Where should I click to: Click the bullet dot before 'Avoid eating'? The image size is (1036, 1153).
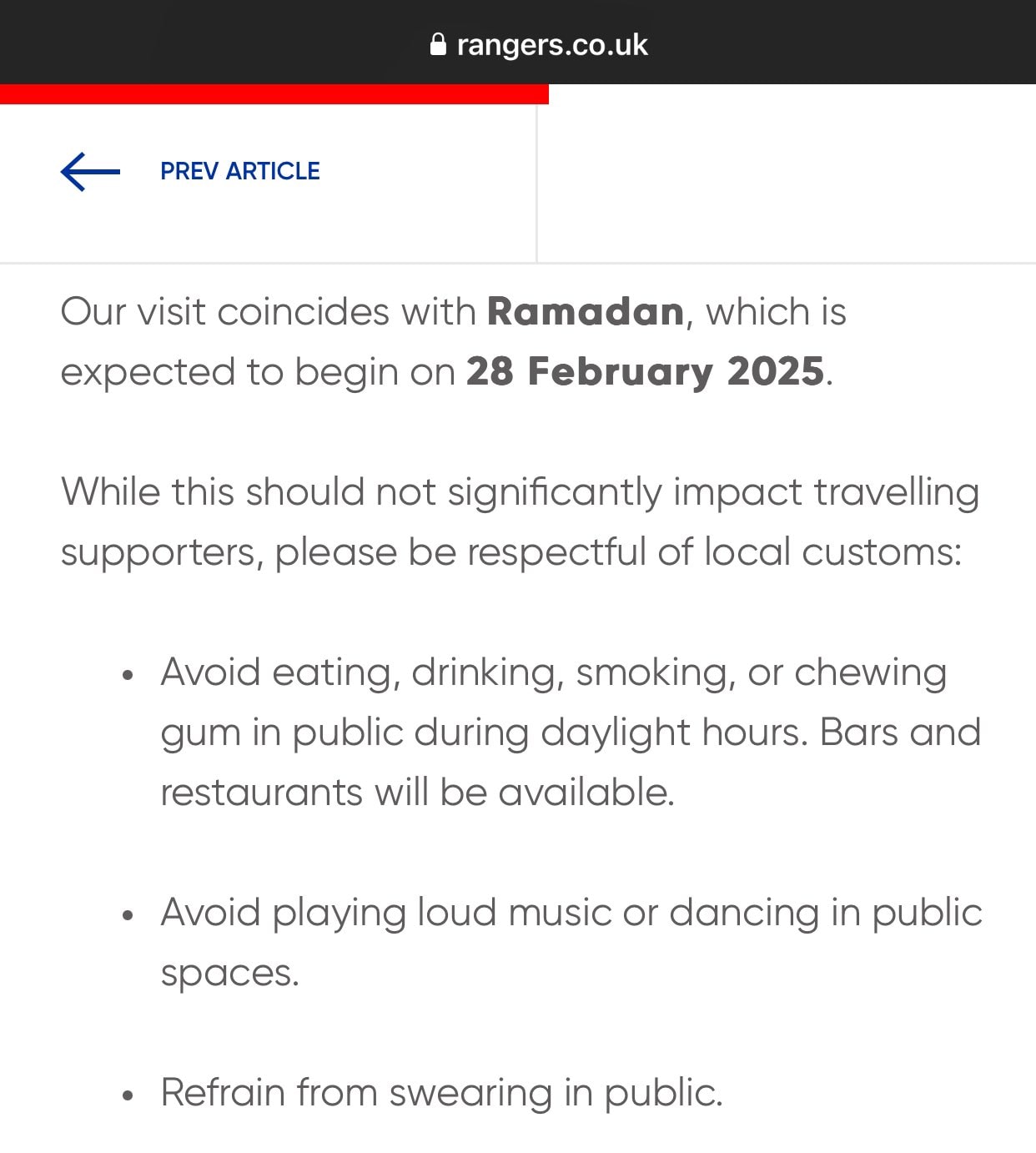tap(128, 675)
